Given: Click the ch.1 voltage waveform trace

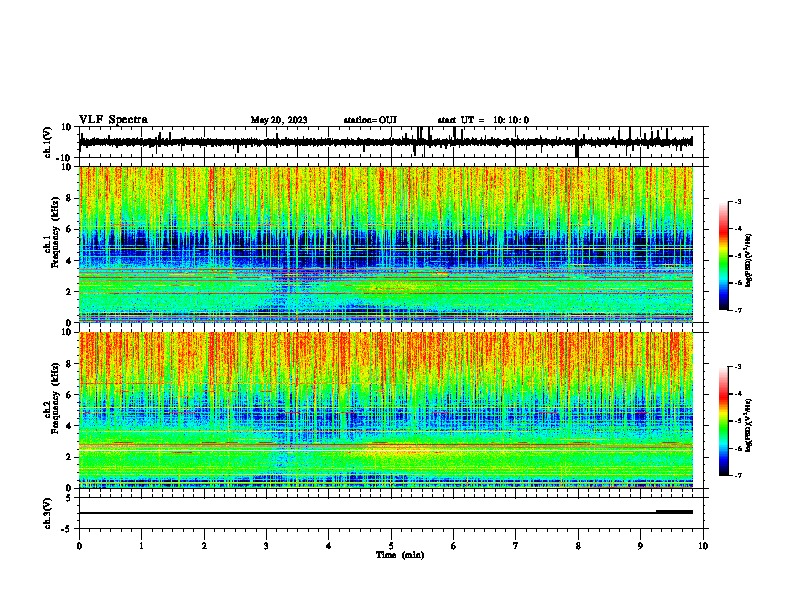Looking at the screenshot, I should point(386,142).
